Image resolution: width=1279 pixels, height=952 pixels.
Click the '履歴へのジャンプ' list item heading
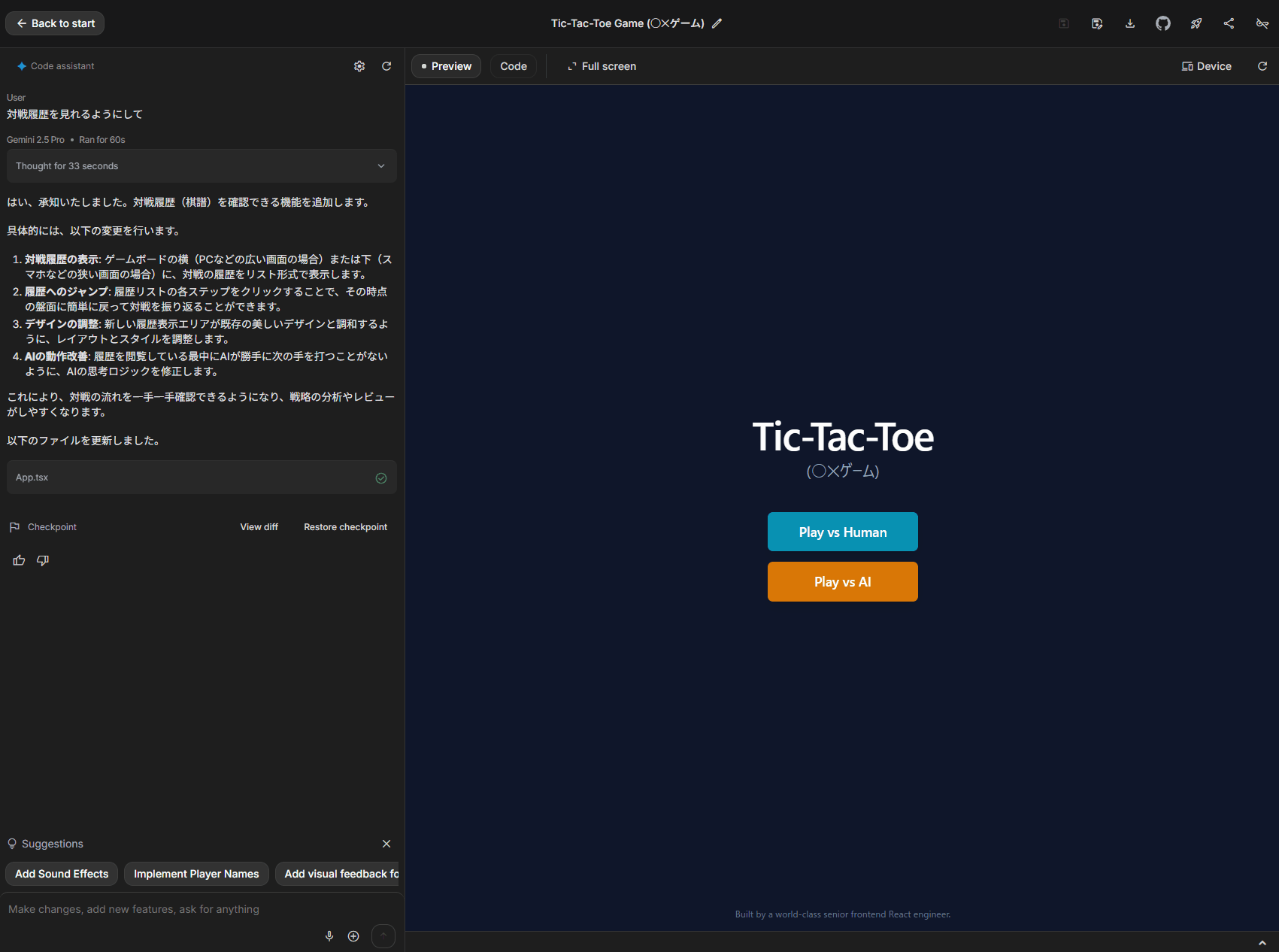[66, 292]
